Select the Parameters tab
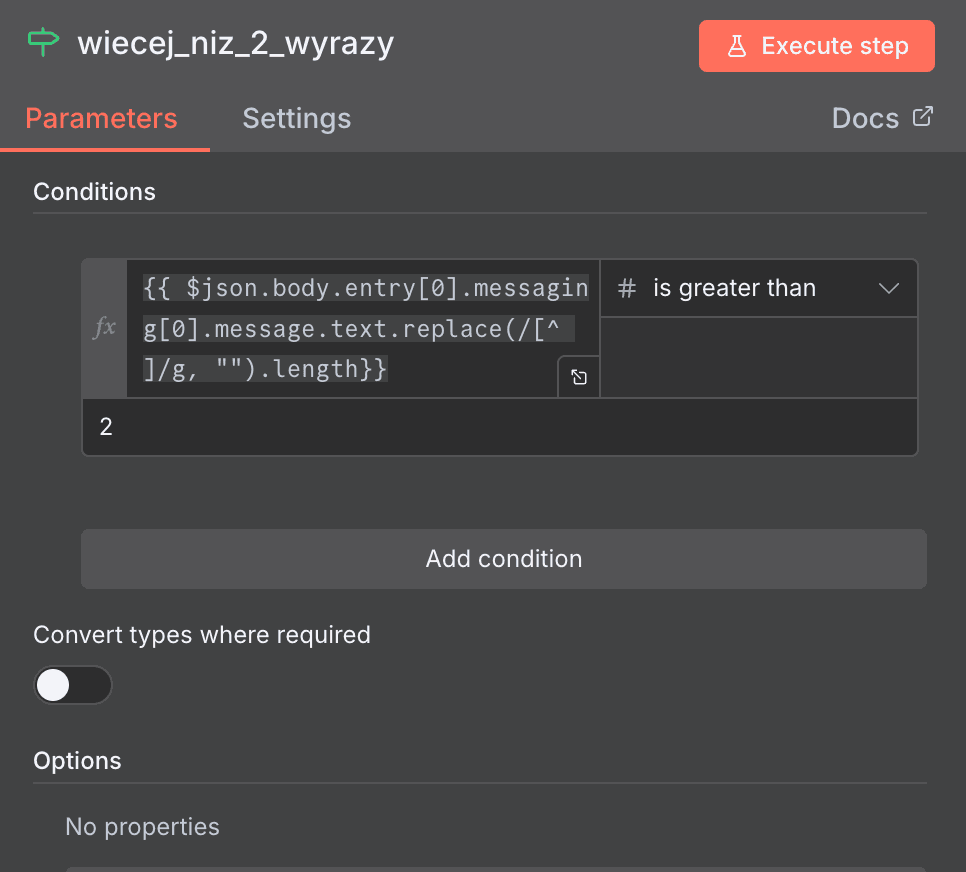Viewport: 966px width, 872px height. [x=100, y=118]
